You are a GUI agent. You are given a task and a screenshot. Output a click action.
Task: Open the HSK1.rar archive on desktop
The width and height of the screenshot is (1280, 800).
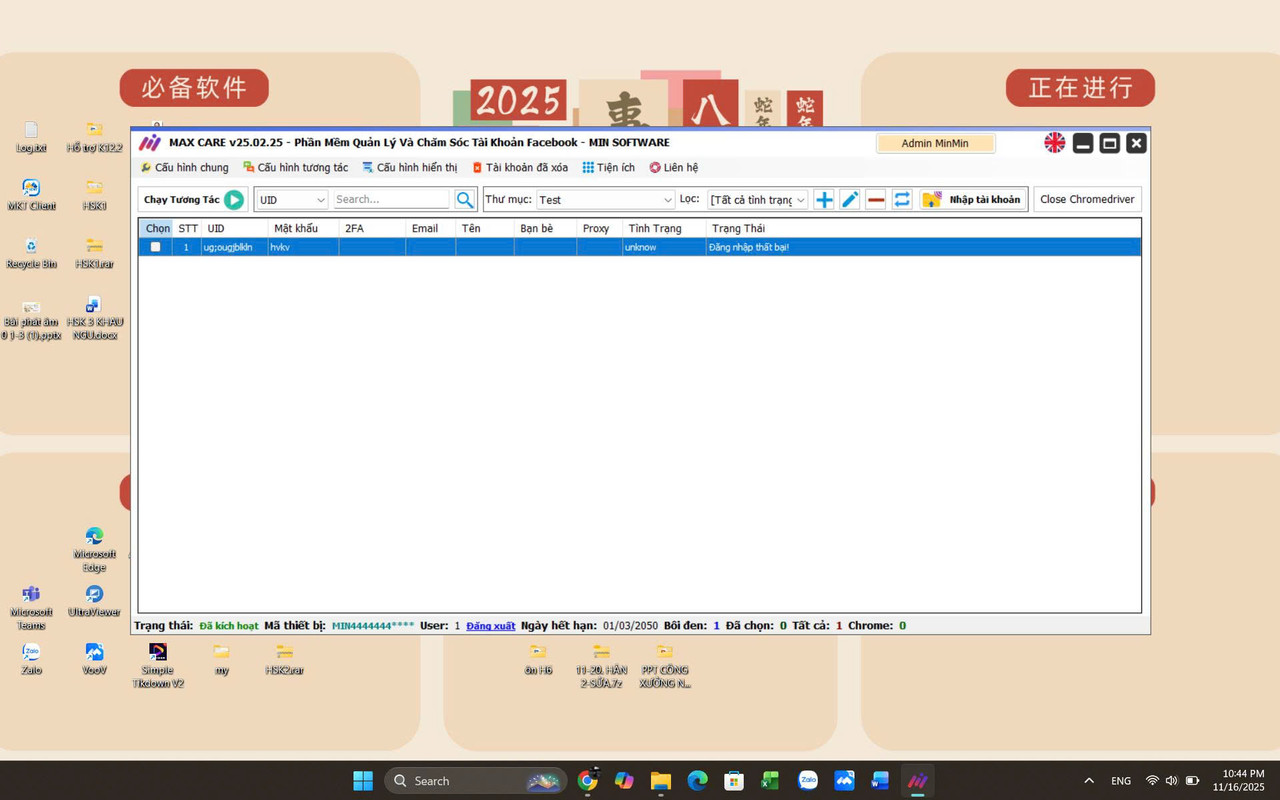click(x=94, y=253)
